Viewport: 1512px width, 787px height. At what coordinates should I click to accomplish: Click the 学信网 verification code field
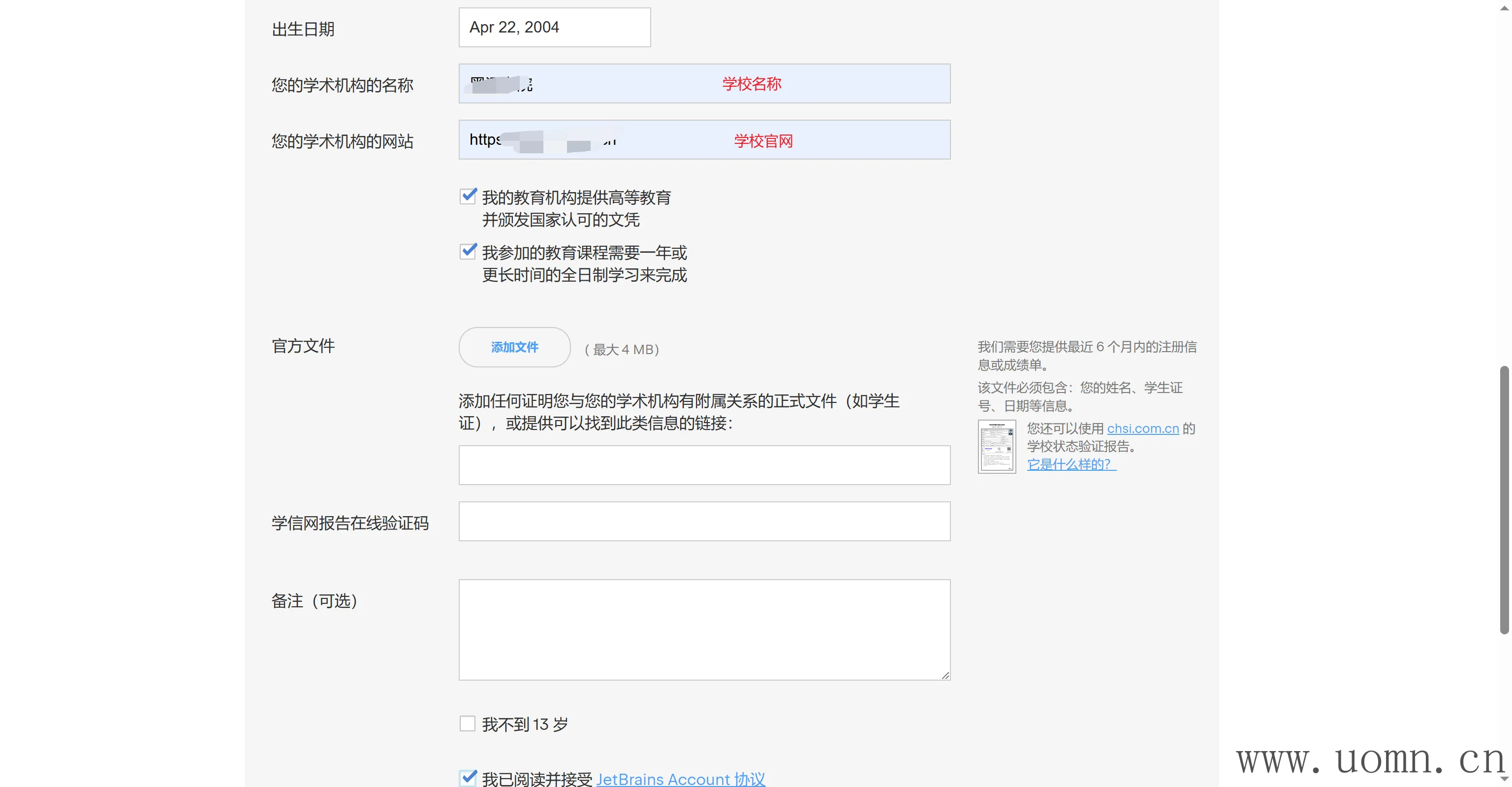(x=704, y=521)
